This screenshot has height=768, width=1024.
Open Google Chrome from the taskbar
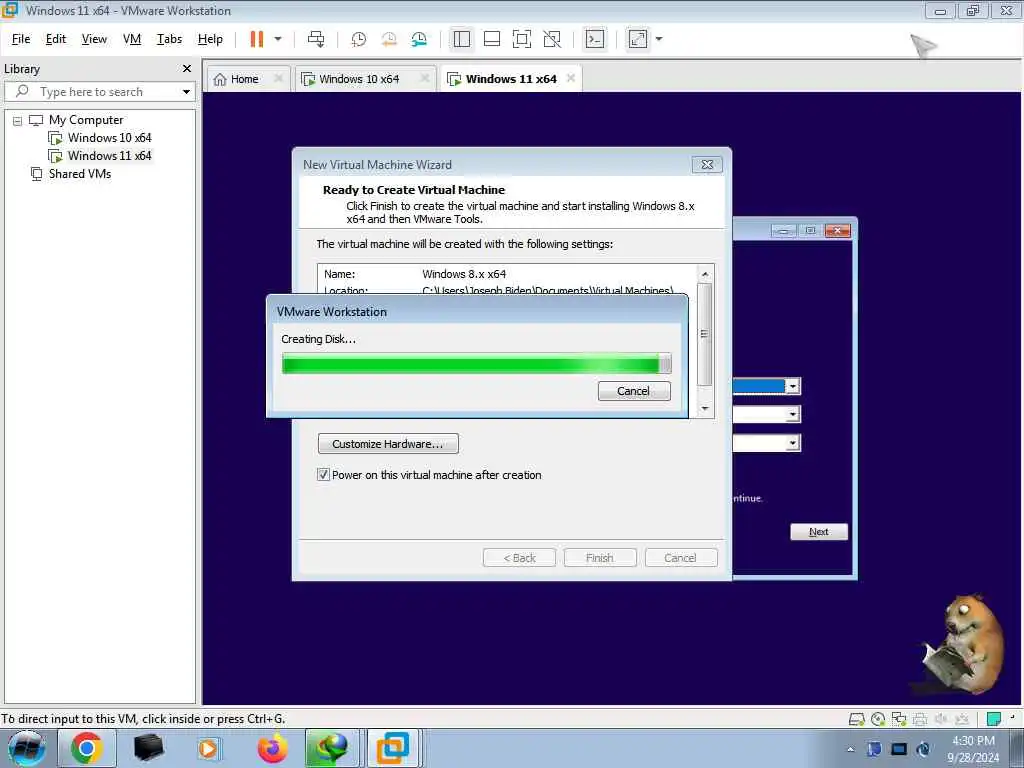click(x=87, y=748)
